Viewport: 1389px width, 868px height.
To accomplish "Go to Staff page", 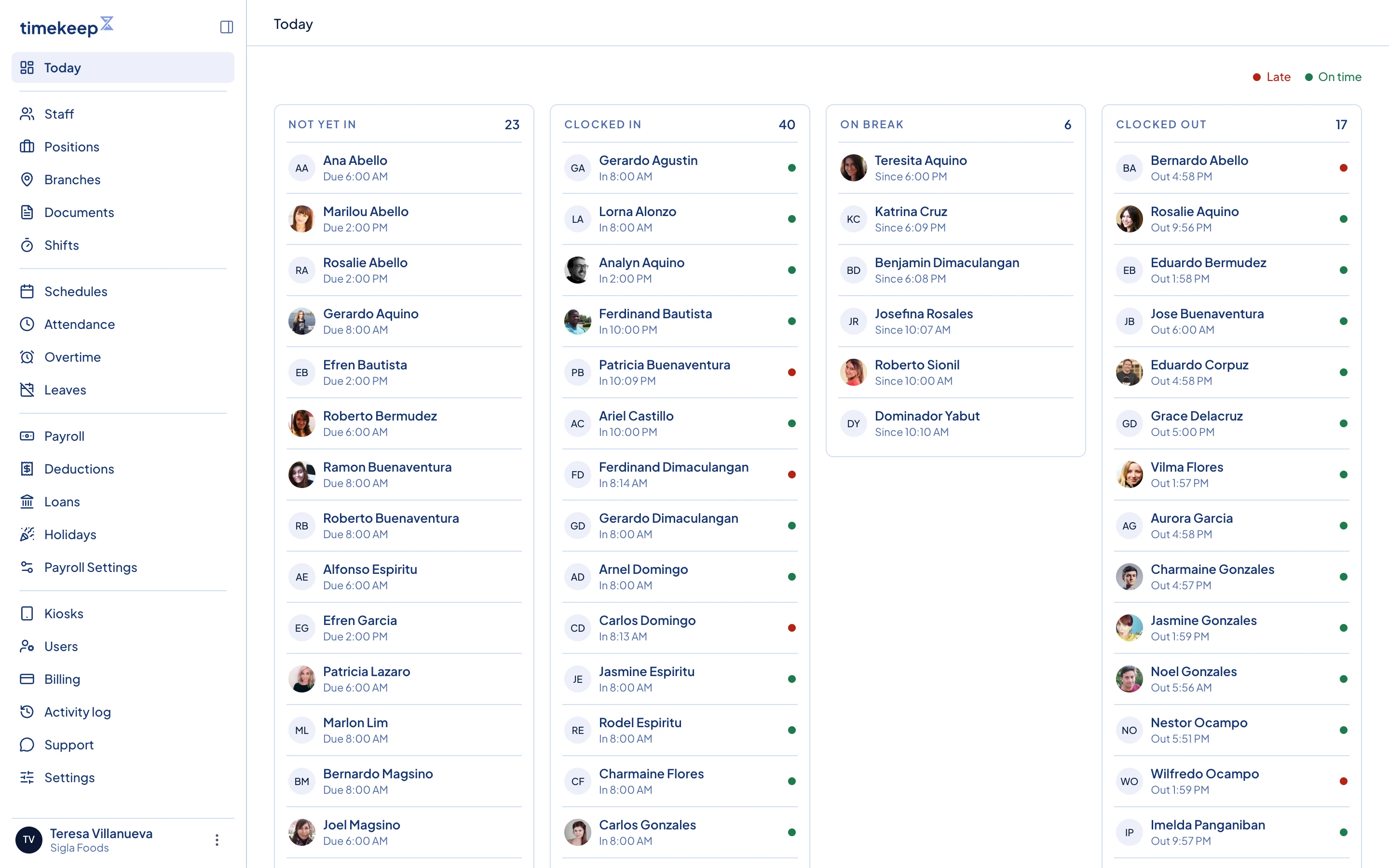I will [x=123, y=114].
